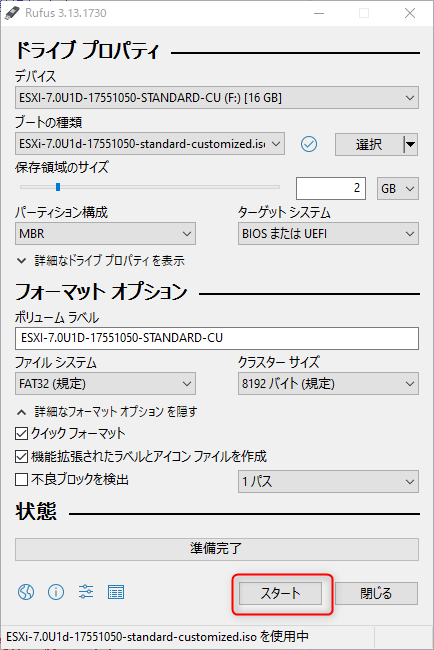Collapse 詳細なフォーマット オプション を隠す
This screenshot has height=650, width=434.
107,412
